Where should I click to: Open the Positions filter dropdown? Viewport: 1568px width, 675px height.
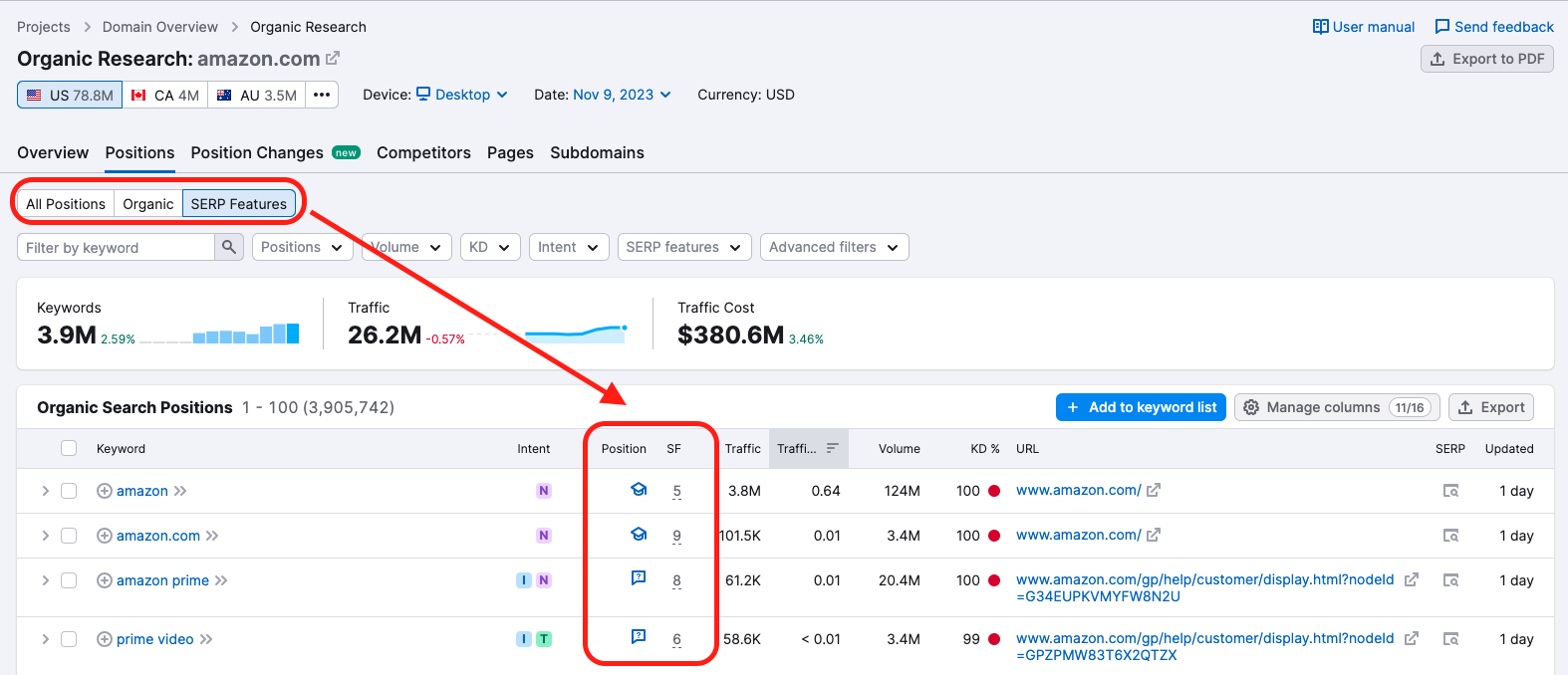[x=303, y=247]
